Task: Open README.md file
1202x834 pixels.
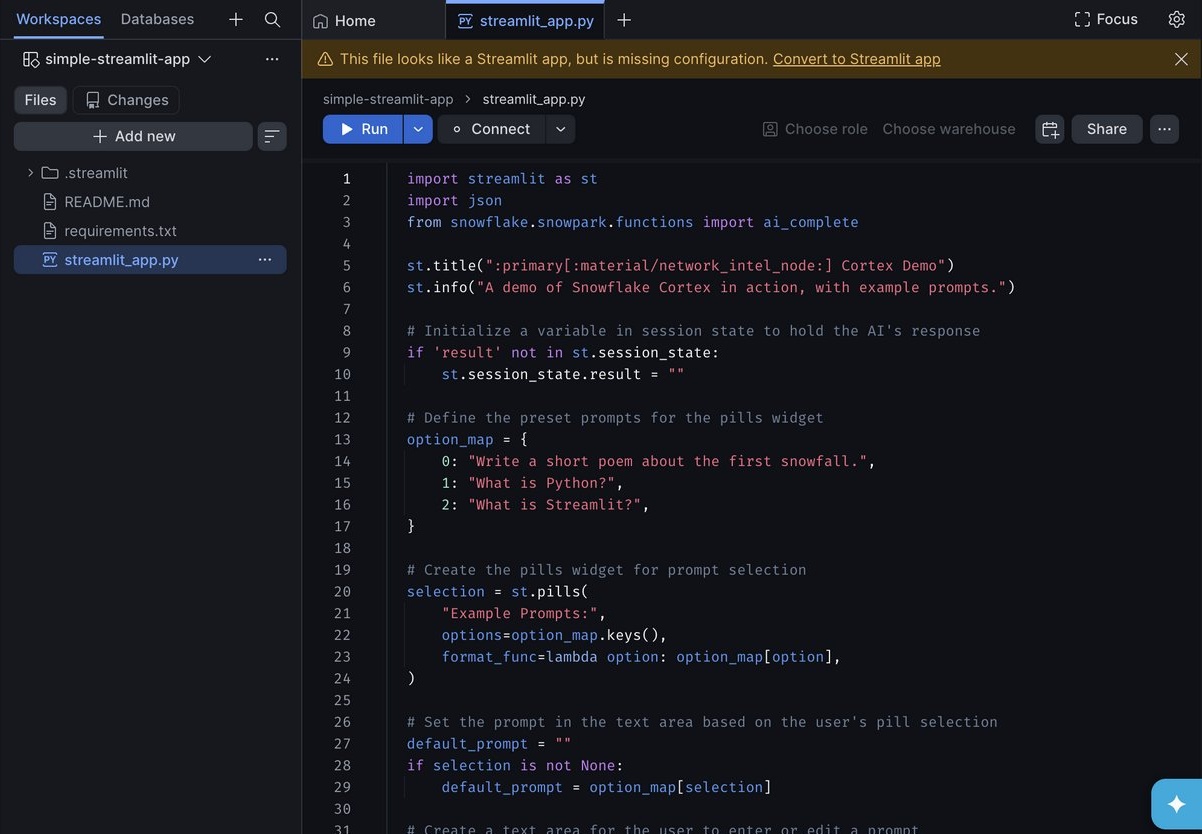Action: (107, 202)
